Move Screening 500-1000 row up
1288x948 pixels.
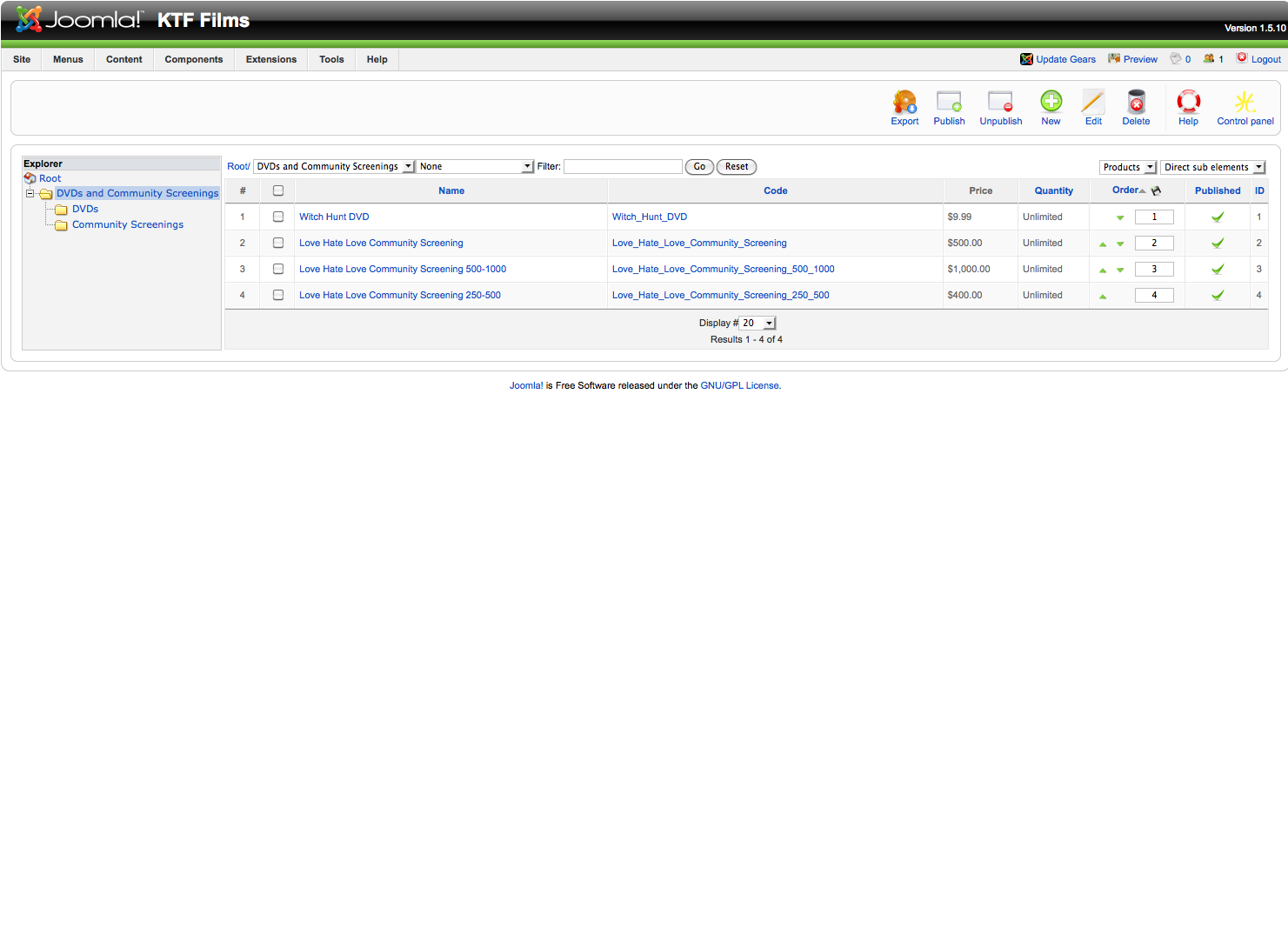click(1103, 270)
